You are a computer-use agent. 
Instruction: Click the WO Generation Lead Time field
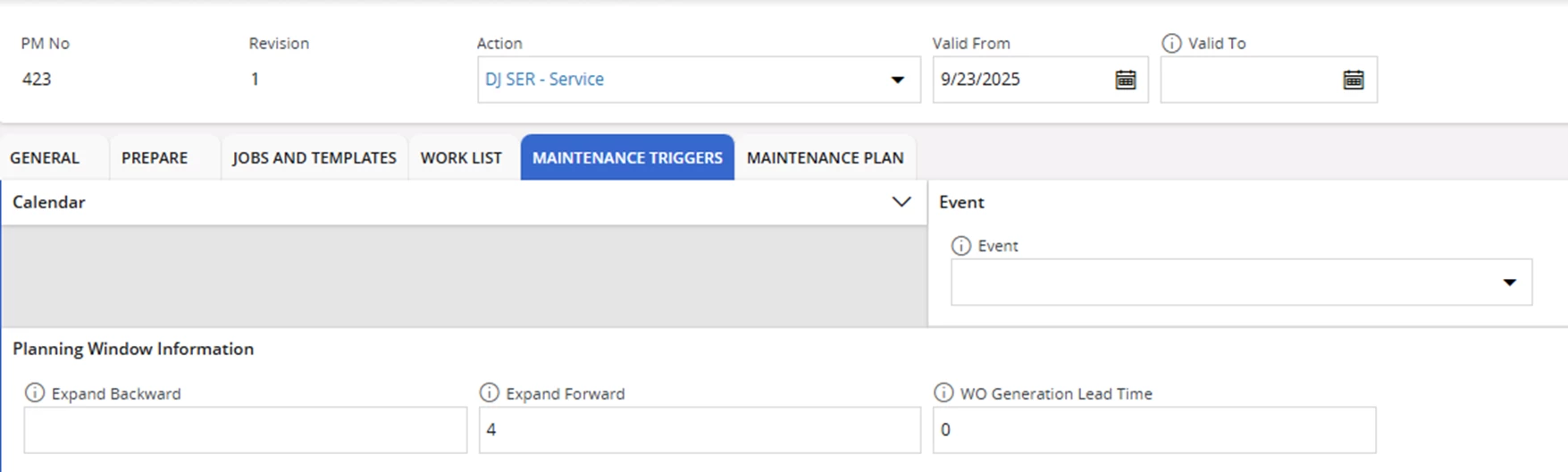(x=1154, y=430)
